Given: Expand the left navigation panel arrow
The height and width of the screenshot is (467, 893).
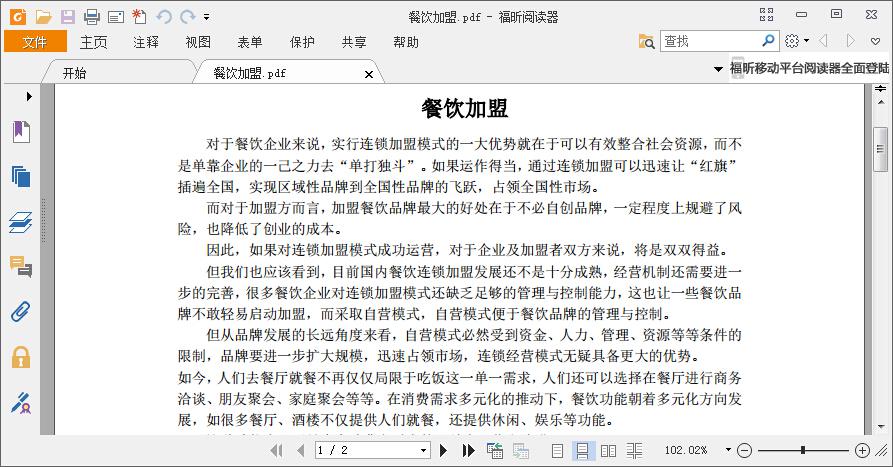Looking at the screenshot, I should click(x=28, y=96).
